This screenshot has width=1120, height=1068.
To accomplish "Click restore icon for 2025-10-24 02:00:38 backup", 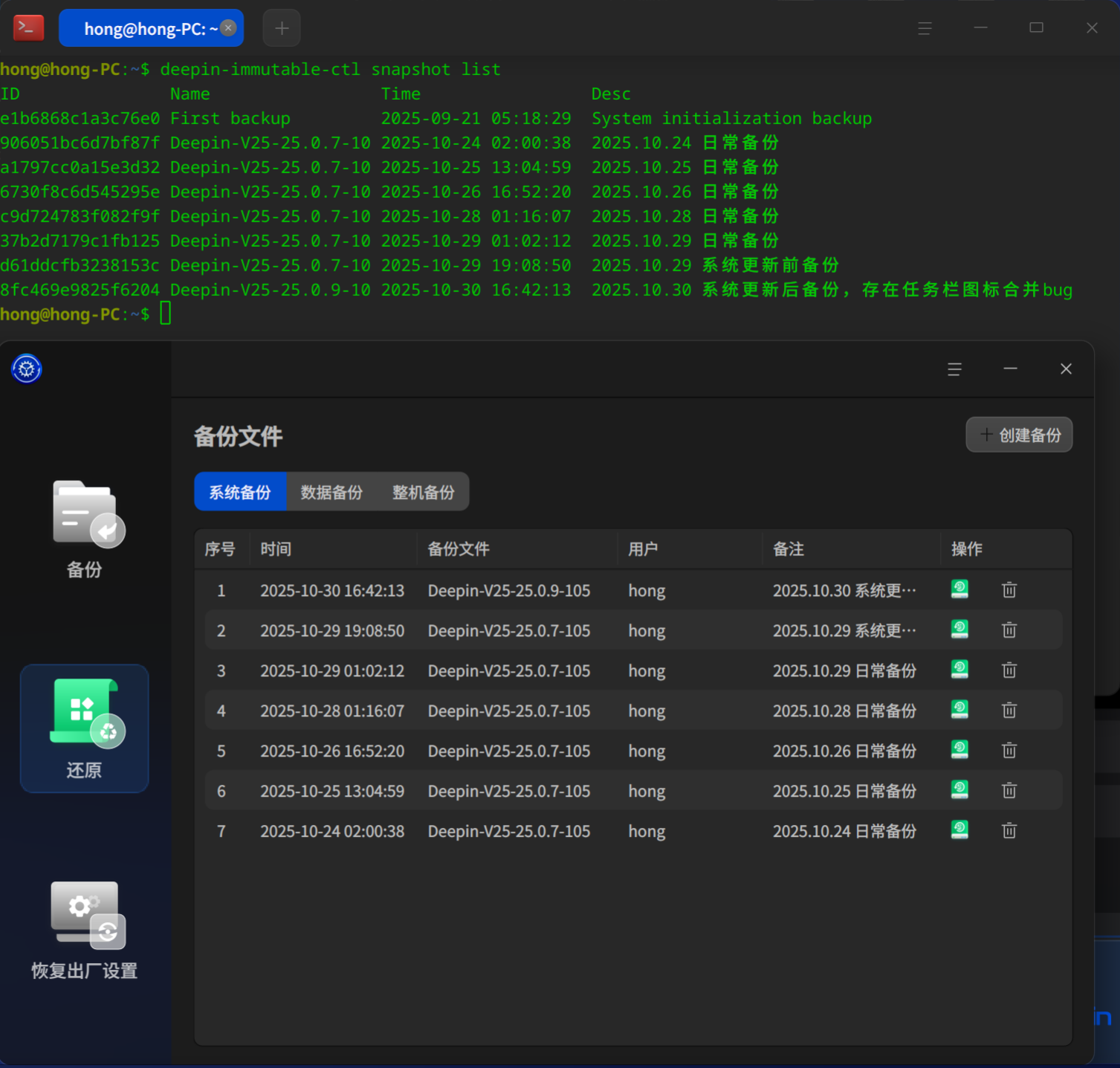I will pyautogui.click(x=959, y=830).
